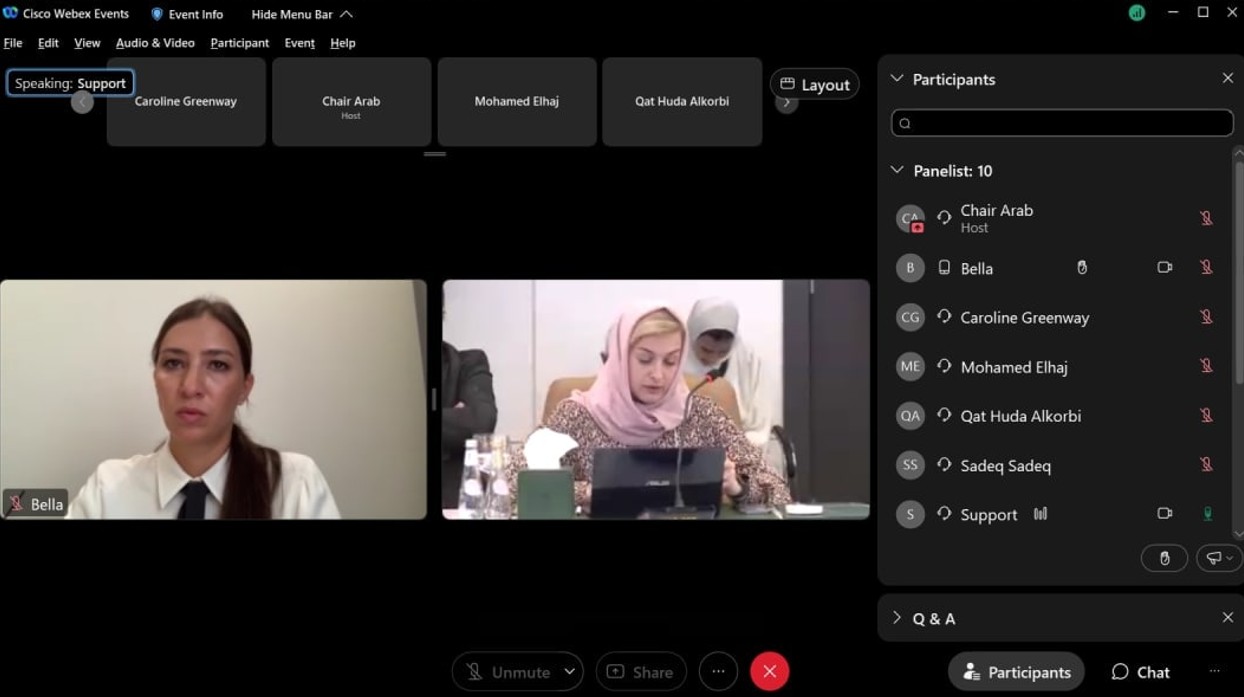Viewport: 1244px width, 697px height.
Task: Click the participant search field
Action: click(1062, 123)
